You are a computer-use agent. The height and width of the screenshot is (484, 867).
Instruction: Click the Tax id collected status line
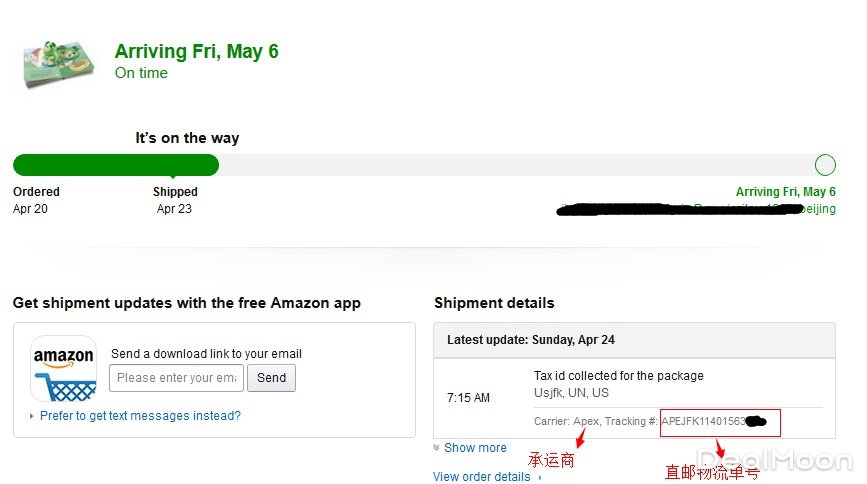(x=618, y=376)
